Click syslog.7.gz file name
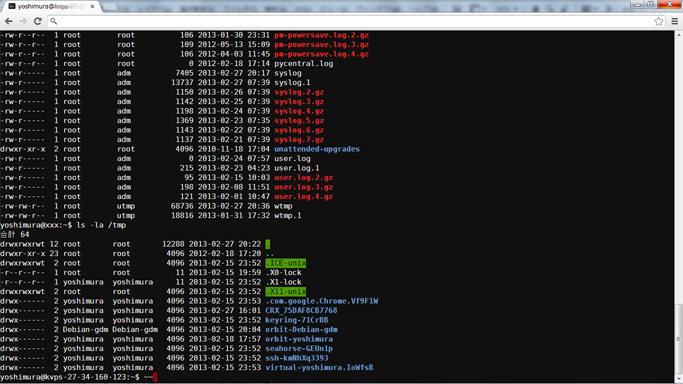 click(x=299, y=140)
